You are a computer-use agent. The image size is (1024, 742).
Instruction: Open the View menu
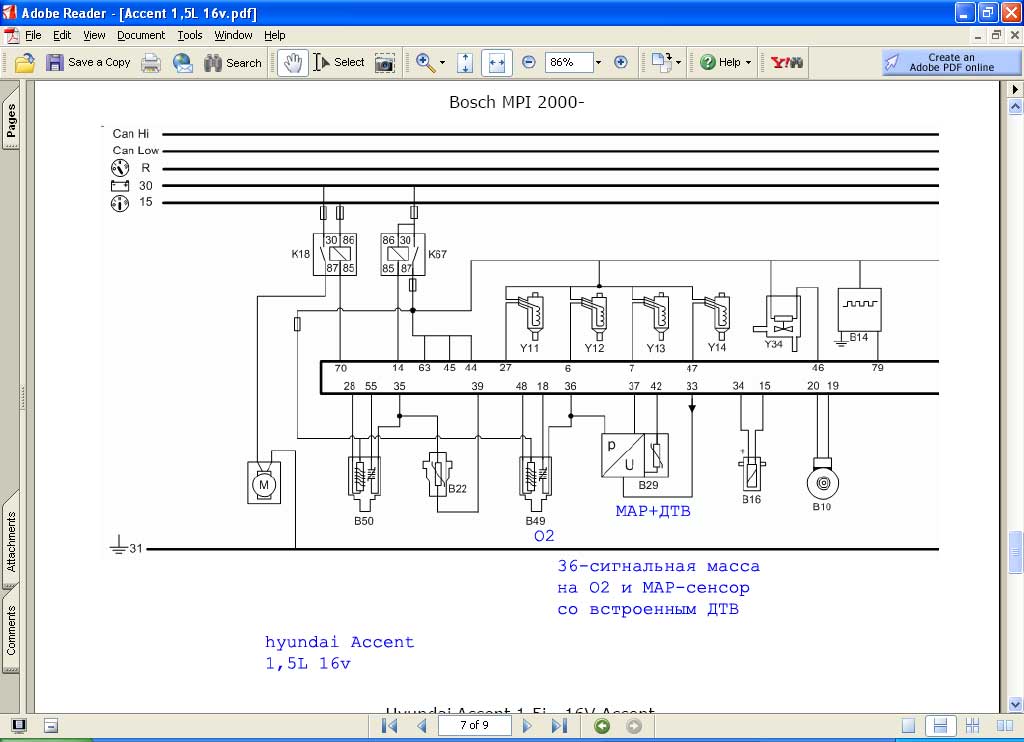94,35
